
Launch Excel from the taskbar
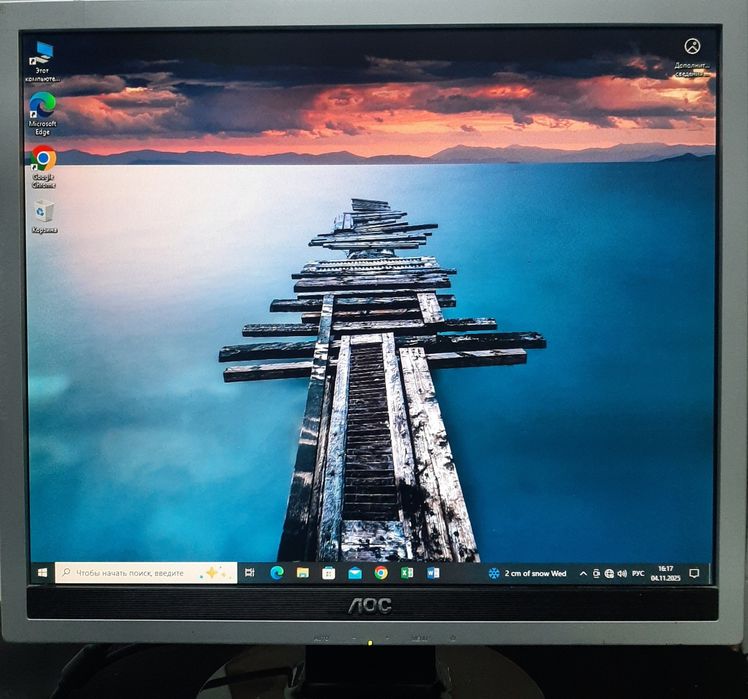coord(407,573)
